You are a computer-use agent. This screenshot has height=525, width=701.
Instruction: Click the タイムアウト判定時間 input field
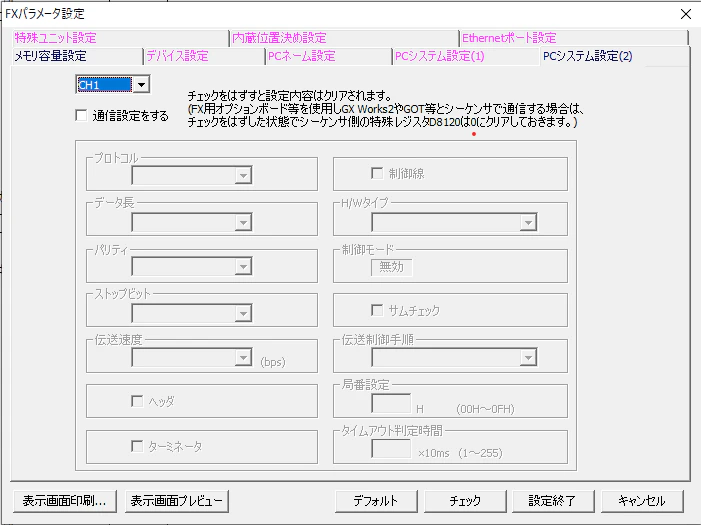tap(391, 449)
